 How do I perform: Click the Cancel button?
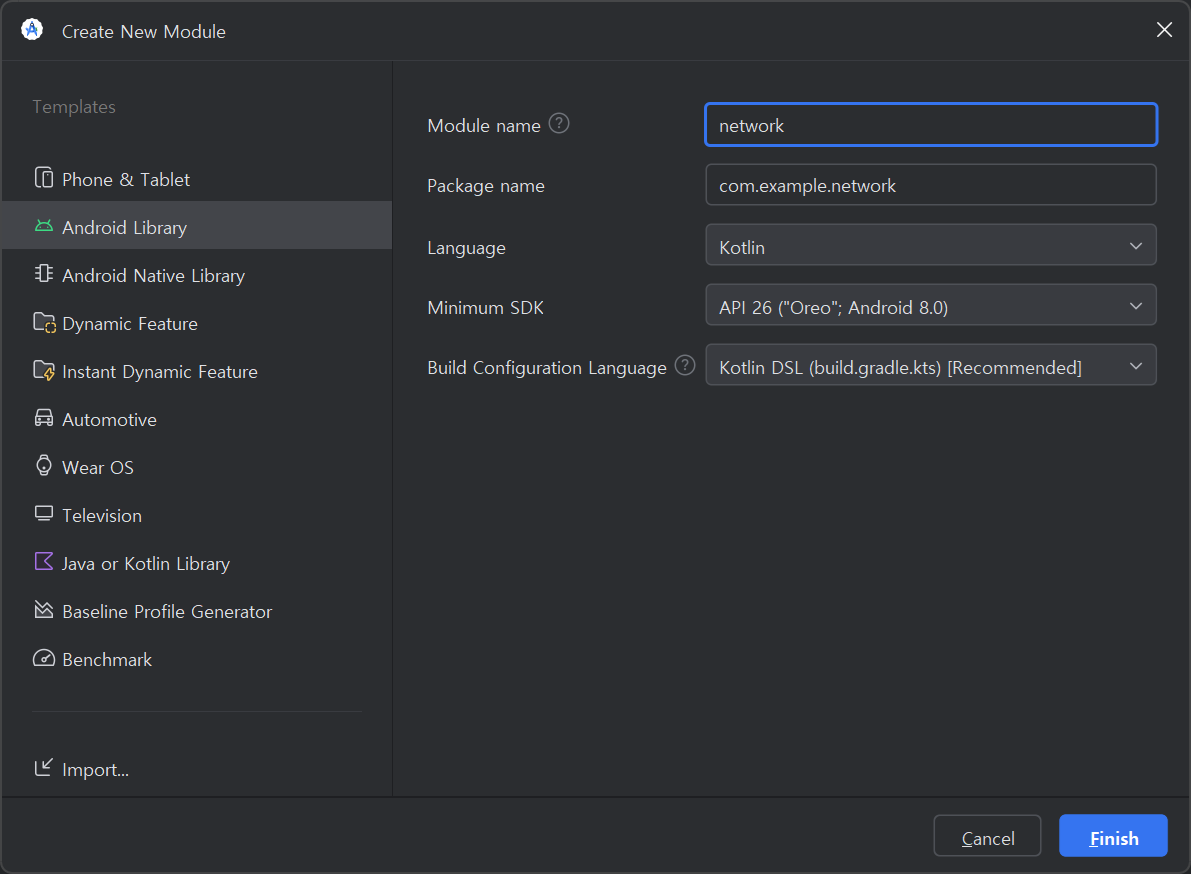pyautogui.click(x=987, y=836)
